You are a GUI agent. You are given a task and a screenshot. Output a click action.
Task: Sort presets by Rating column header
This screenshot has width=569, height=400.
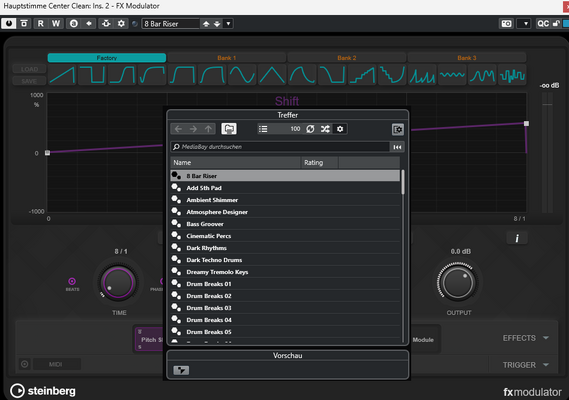320,163
